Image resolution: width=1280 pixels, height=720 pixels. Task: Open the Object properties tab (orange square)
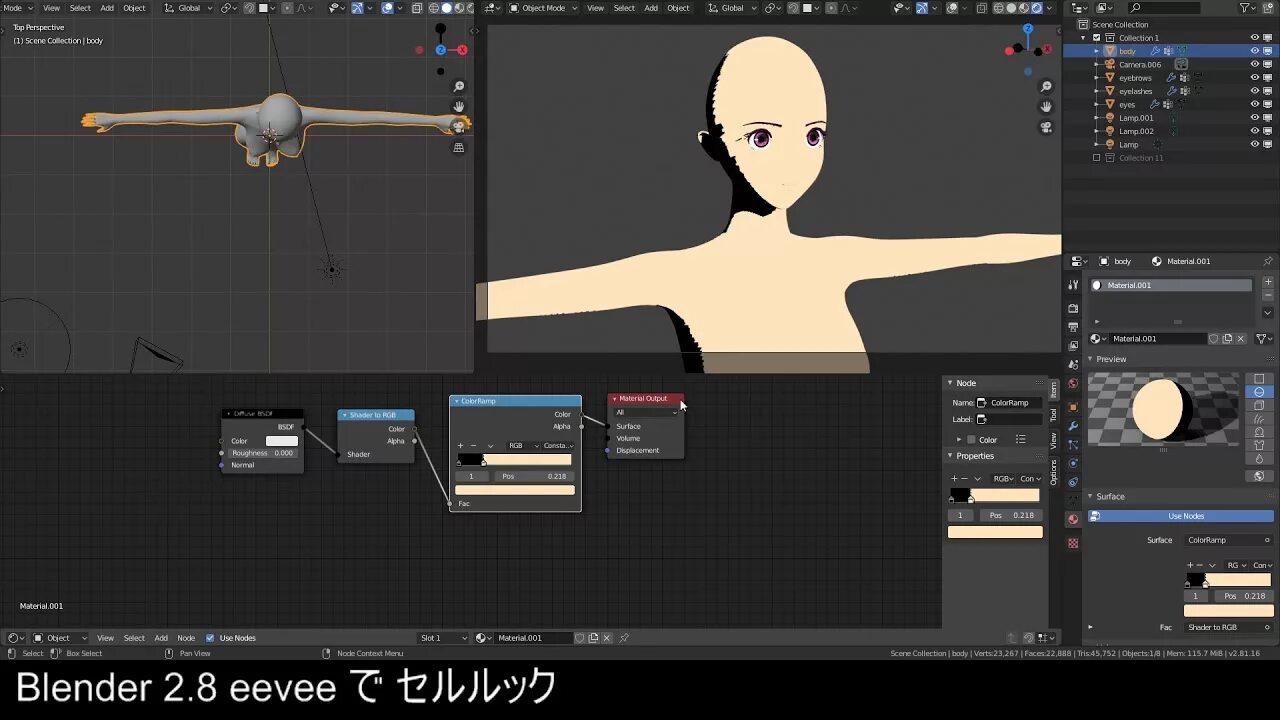pos(1073,407)
